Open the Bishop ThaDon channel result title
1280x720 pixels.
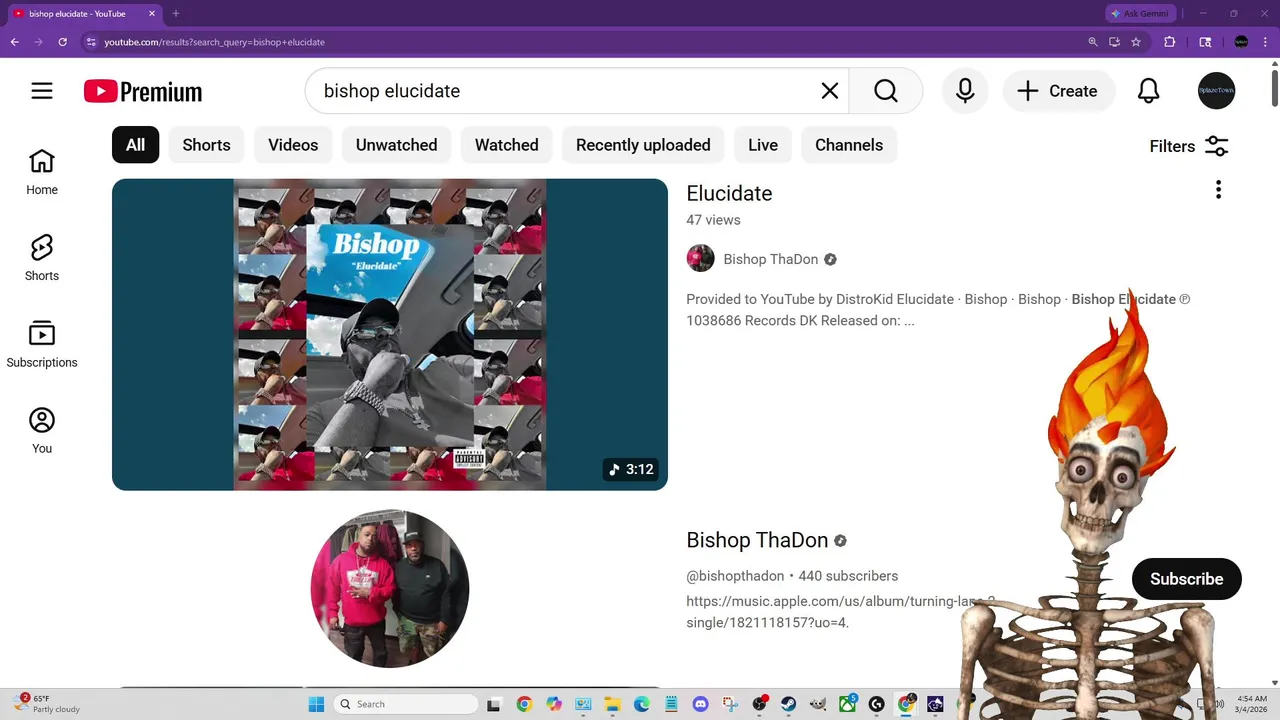757,540
